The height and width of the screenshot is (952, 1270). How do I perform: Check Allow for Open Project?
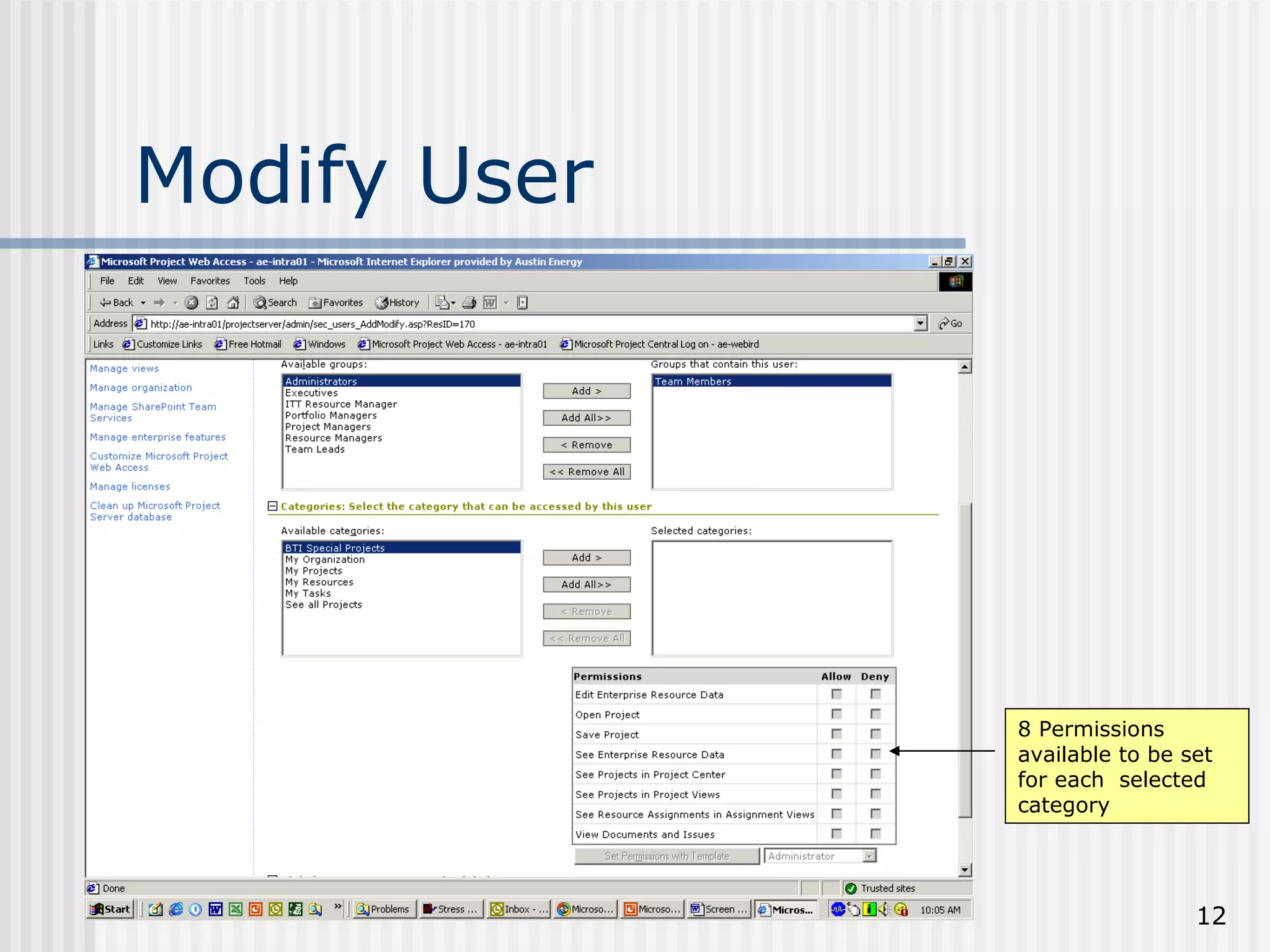(x=837, y=714)
